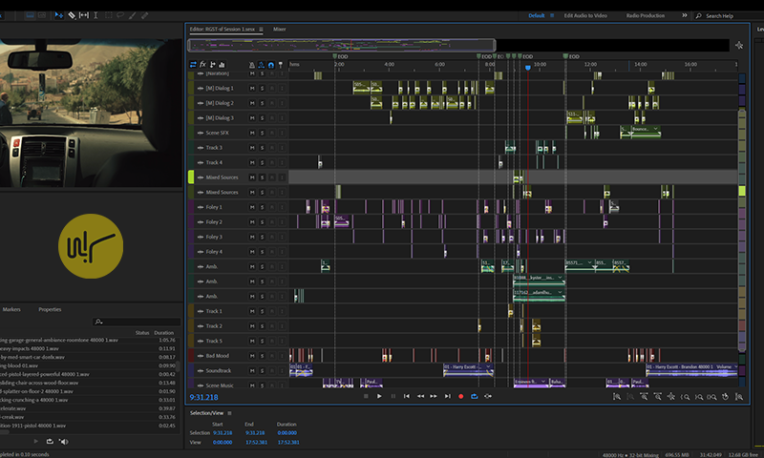764x458 pixels.
Task: Move playhead to previous marker
Action: click(x=406, y=396)
